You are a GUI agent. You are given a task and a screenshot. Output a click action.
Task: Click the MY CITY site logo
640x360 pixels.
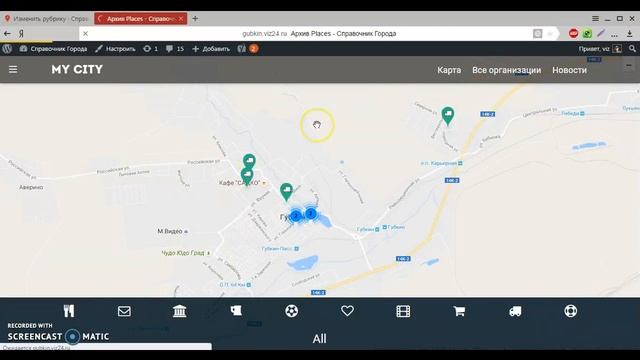tap(77, 69)
